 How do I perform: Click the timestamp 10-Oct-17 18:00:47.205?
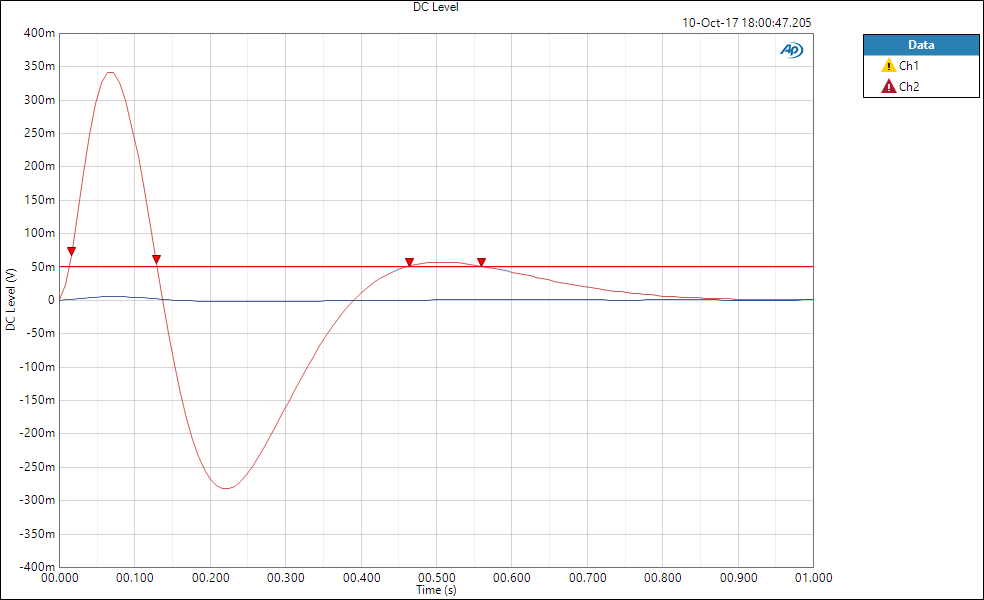pos(747,23)
